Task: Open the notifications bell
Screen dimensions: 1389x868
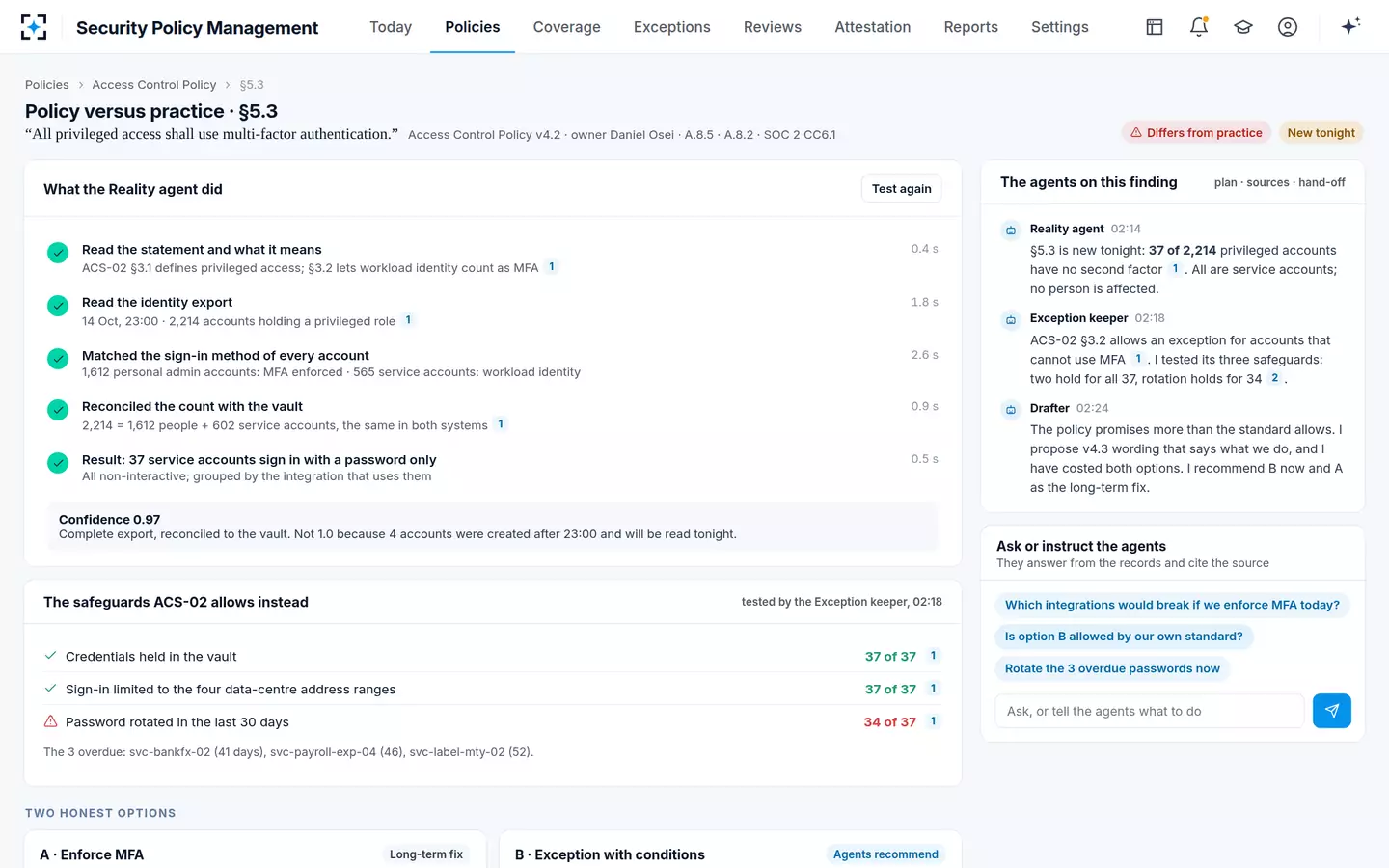Action: [1199, 27]
